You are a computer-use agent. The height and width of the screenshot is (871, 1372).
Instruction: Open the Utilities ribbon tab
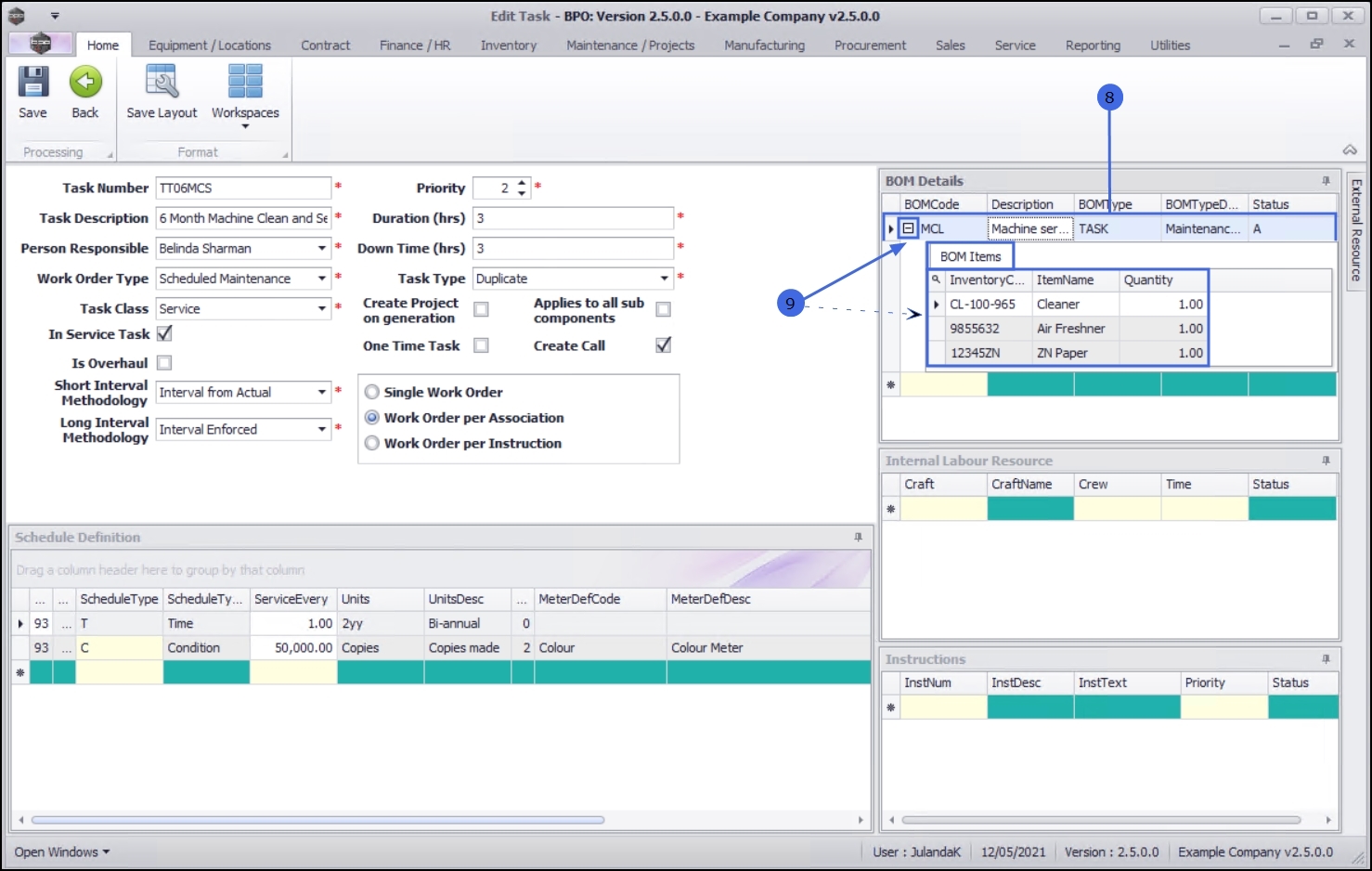point(1170,45)
